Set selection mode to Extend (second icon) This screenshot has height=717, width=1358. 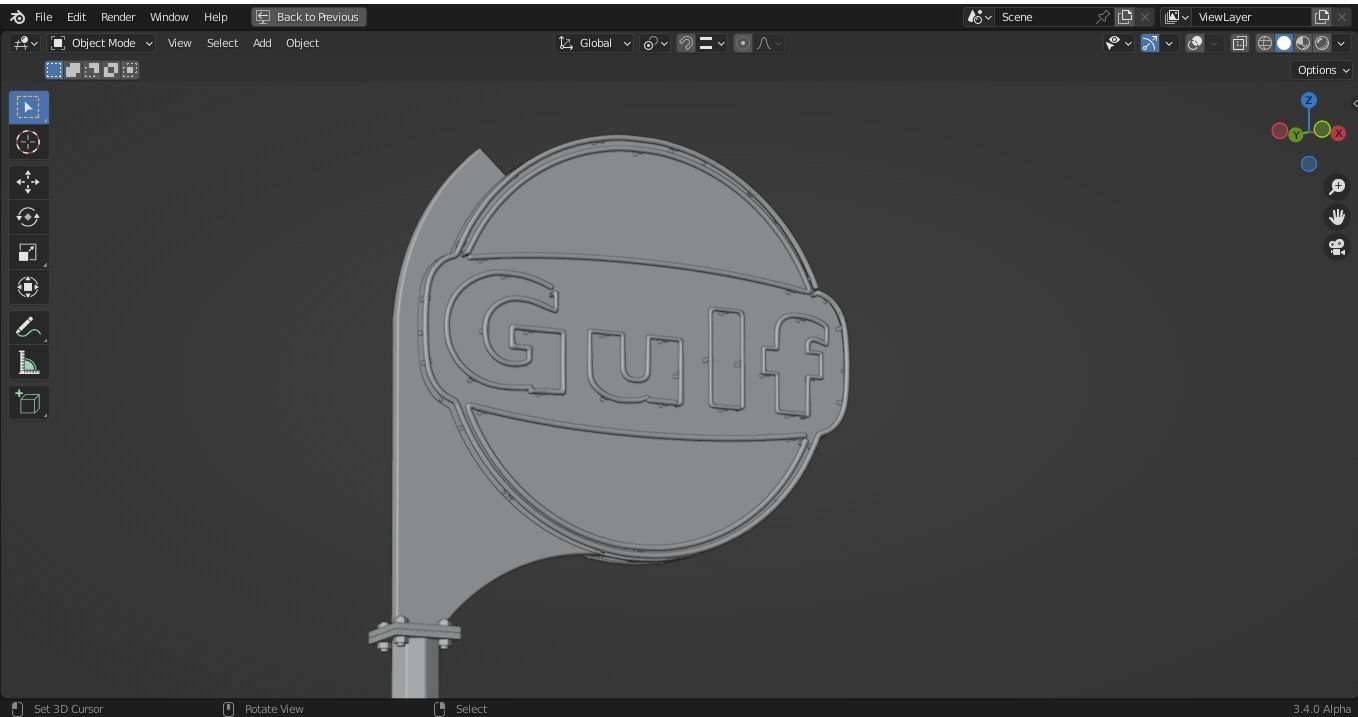tap(73, 70)
